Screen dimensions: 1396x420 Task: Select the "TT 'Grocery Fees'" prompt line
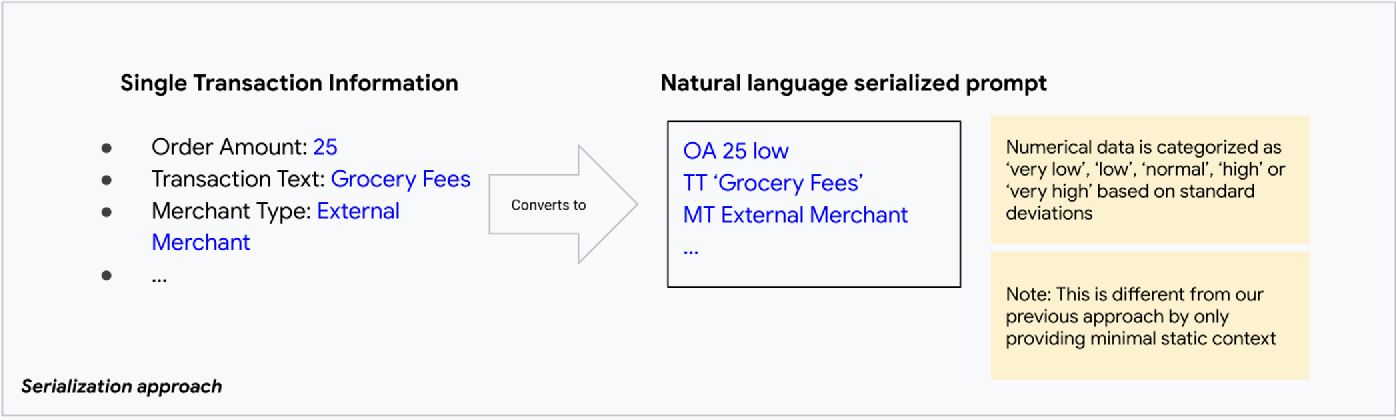[773, 183]
